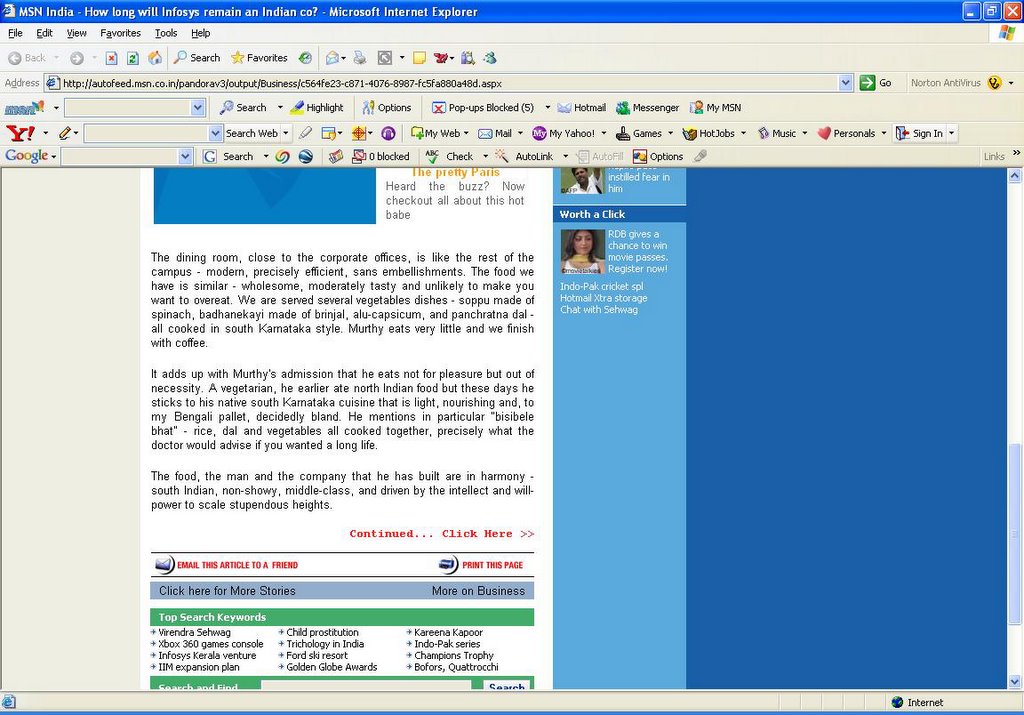Viewport: 1024px width, 715px height.
Task: Click the Print icon in the IE toolbar
Action: click(360, 58)
